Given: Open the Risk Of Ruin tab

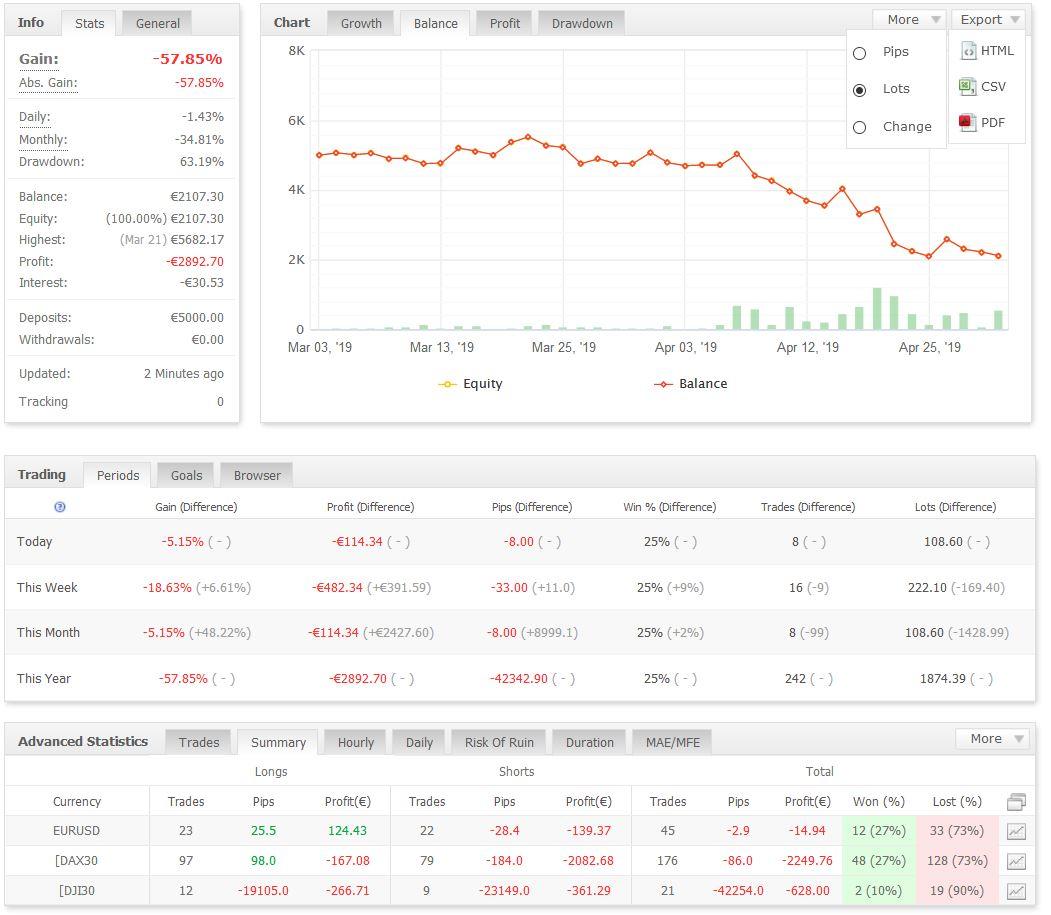Looking at the screenshot, I should pyautogui.click(x=499, y=742).
